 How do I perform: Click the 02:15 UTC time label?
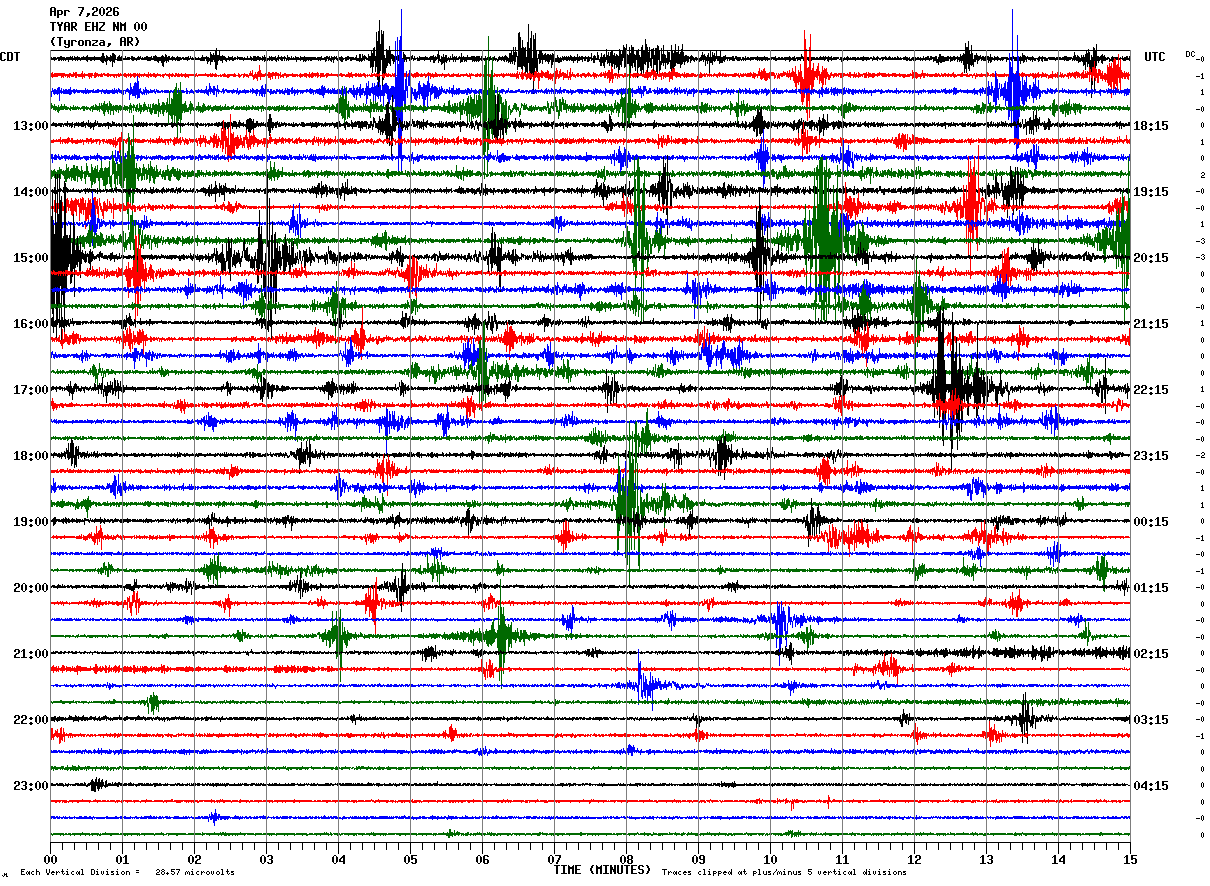point(1151,654)
